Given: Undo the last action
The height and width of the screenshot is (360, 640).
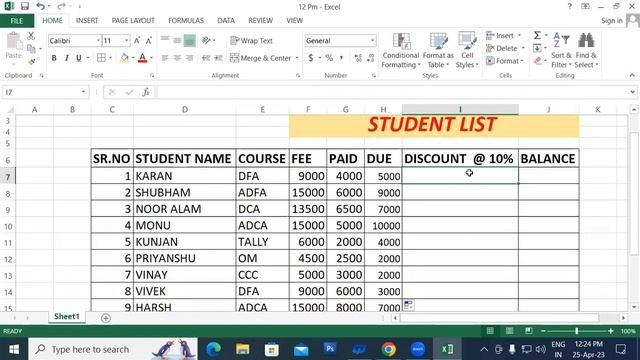Looking at the screenshot, I should coord(40,6).
